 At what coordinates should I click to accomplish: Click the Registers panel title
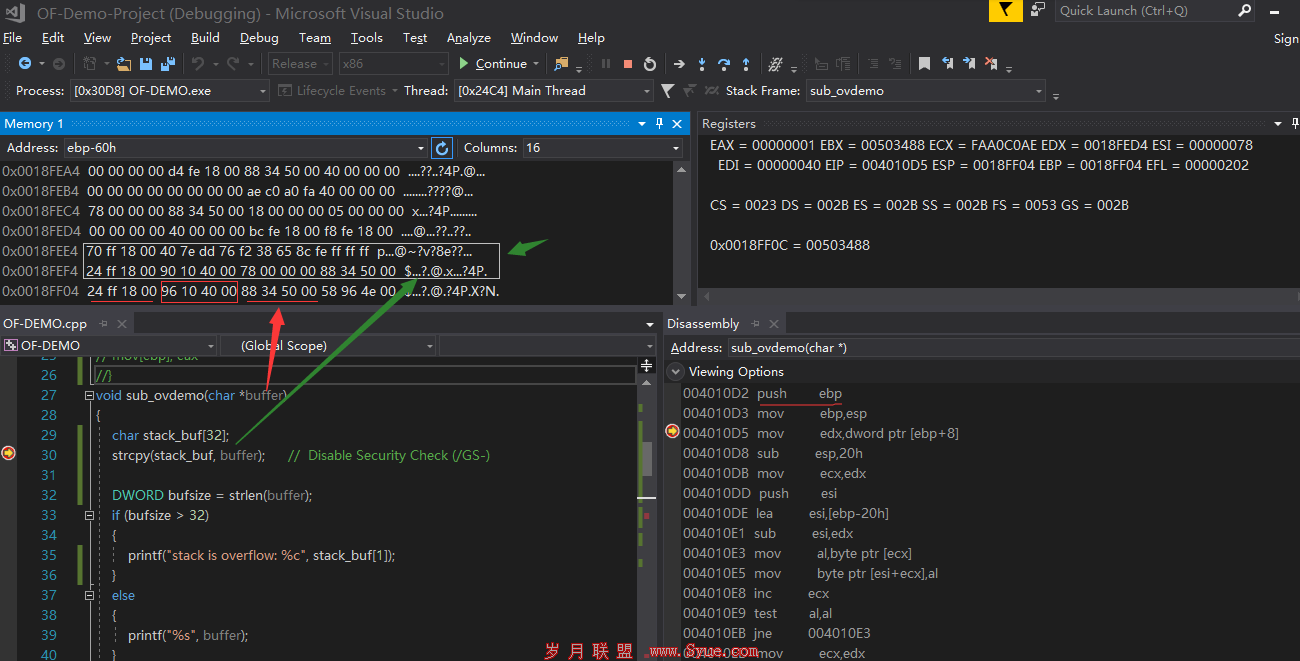729,124
